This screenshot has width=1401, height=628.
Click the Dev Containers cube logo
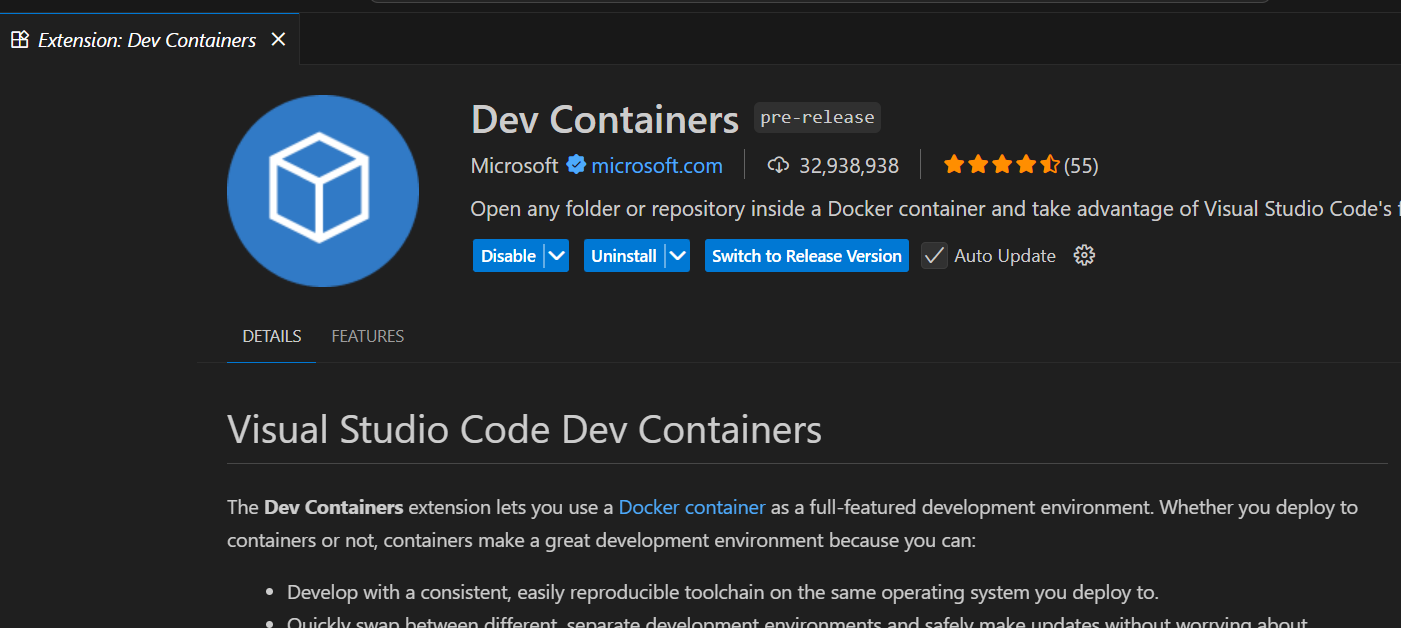pos(322,190)
